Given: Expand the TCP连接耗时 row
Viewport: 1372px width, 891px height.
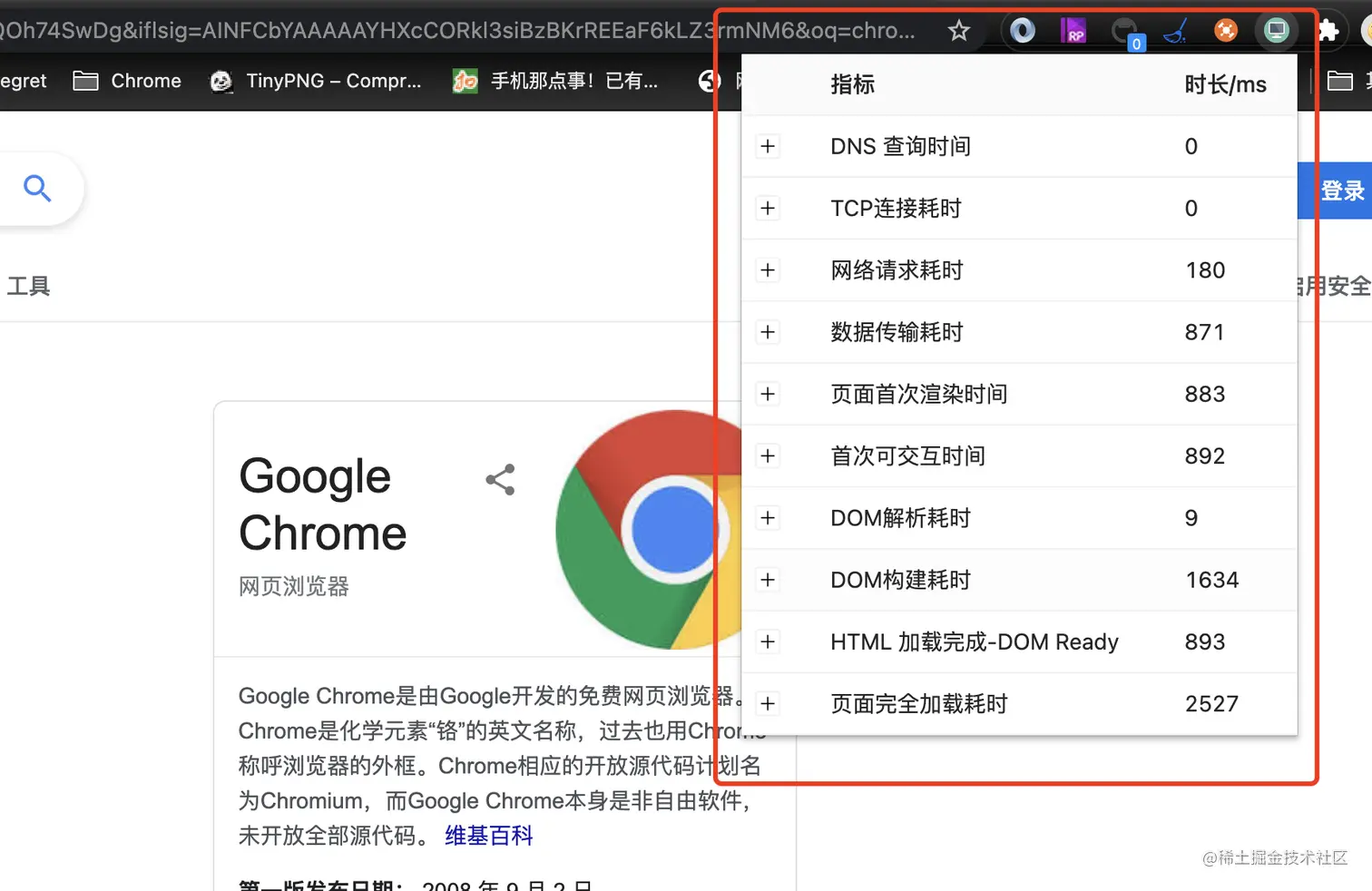Looking at the screenshot, I should point(768,208).
